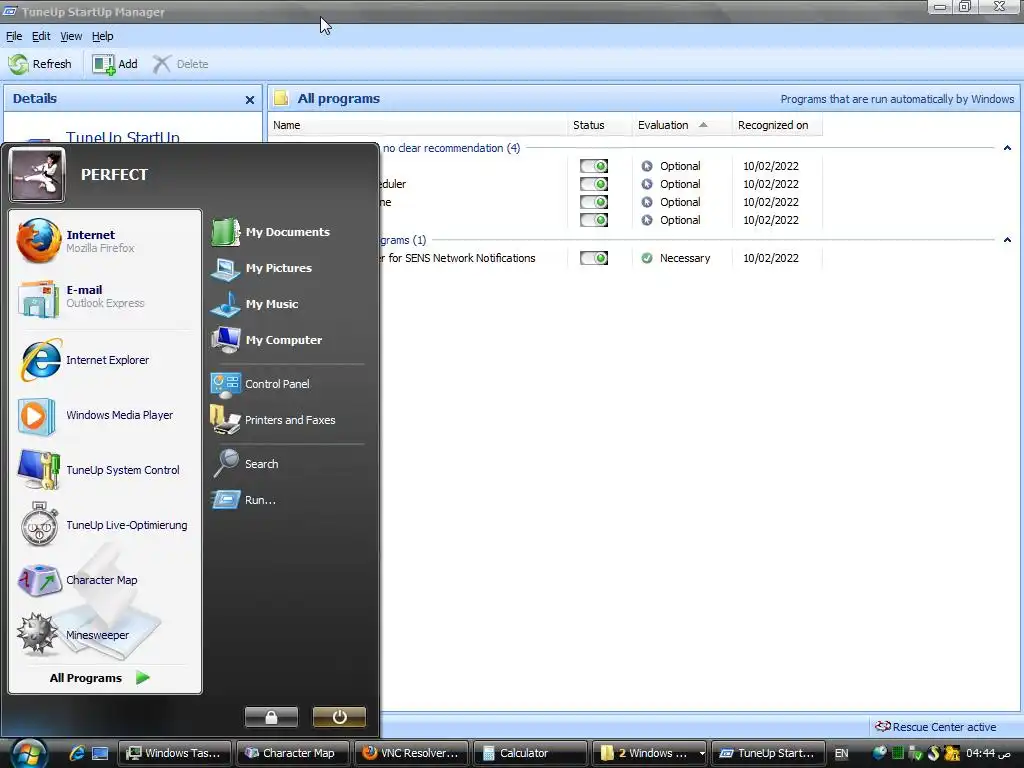The height and width of the screenshot is (768, 1024).
Task: Click the power shutdown button
Action: [x=339, y=717]
